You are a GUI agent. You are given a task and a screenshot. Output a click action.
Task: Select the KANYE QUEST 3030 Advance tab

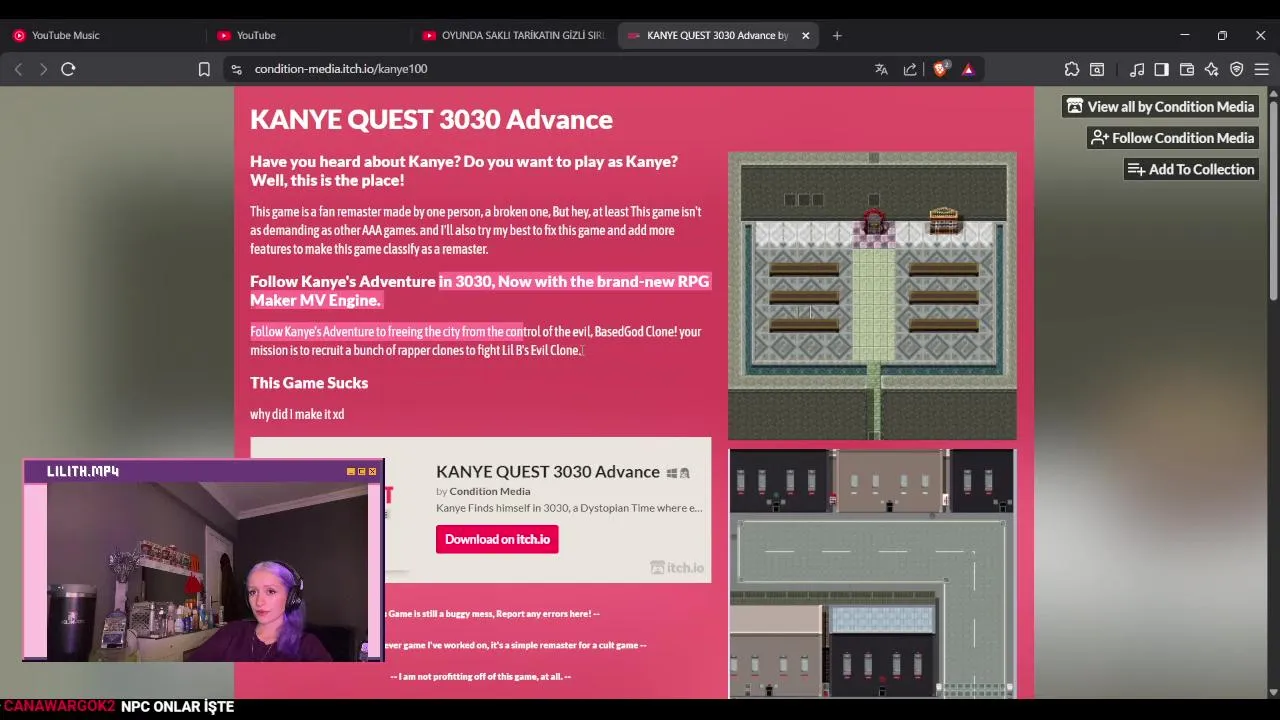tap(716, 35)
